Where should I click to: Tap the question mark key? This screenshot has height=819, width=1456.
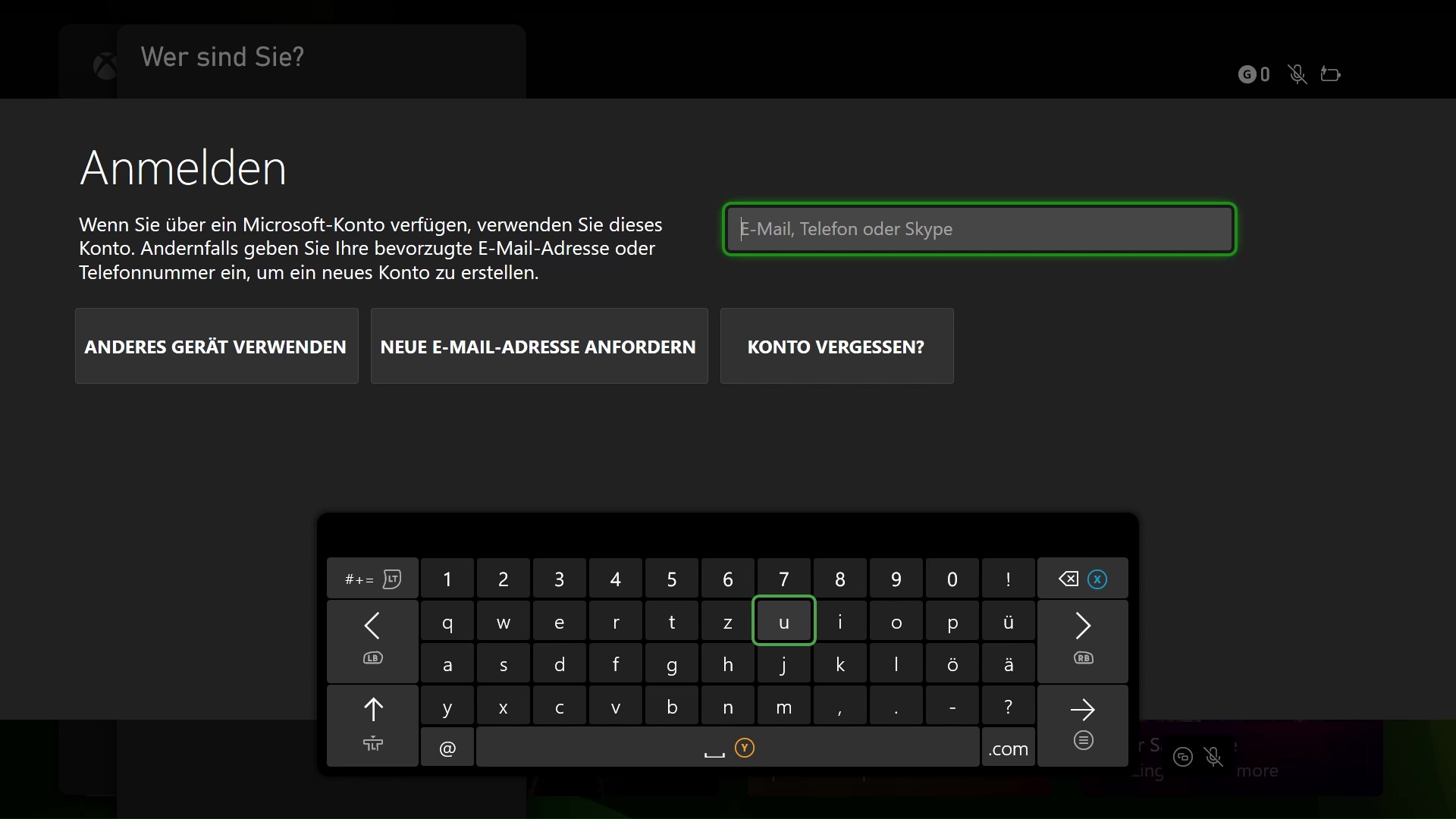point(1009,706)
